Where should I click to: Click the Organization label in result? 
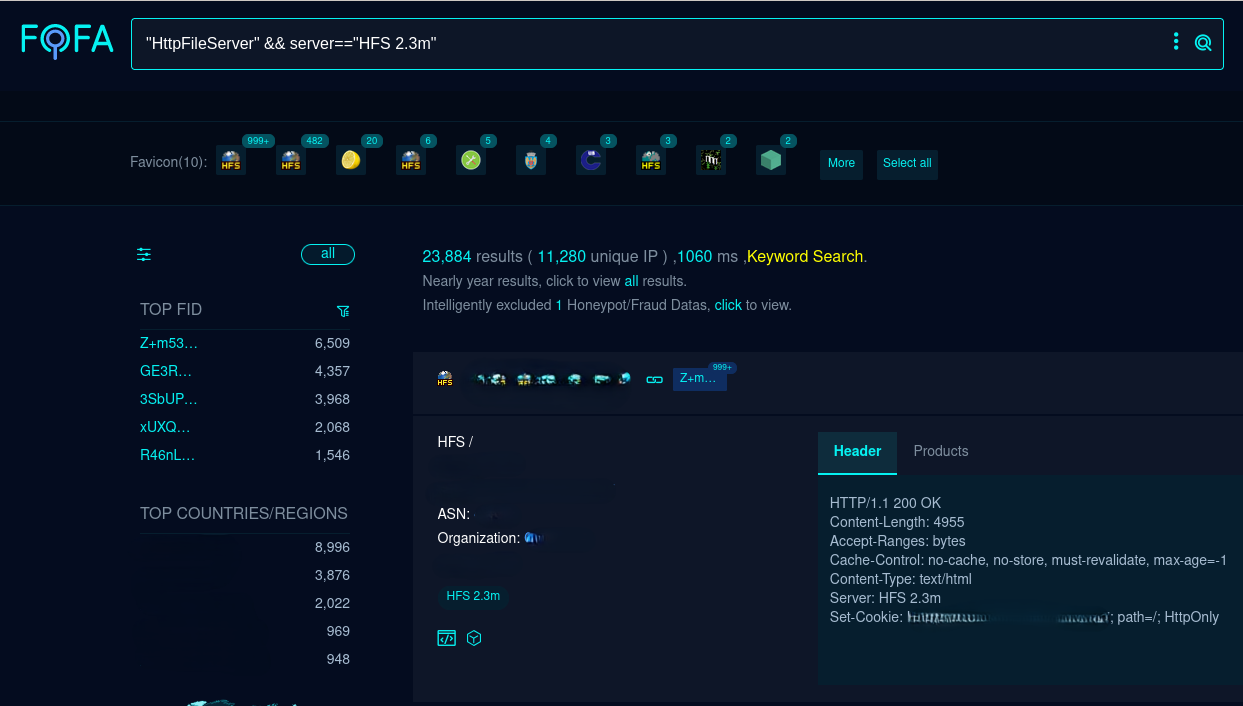coord(479,538)
